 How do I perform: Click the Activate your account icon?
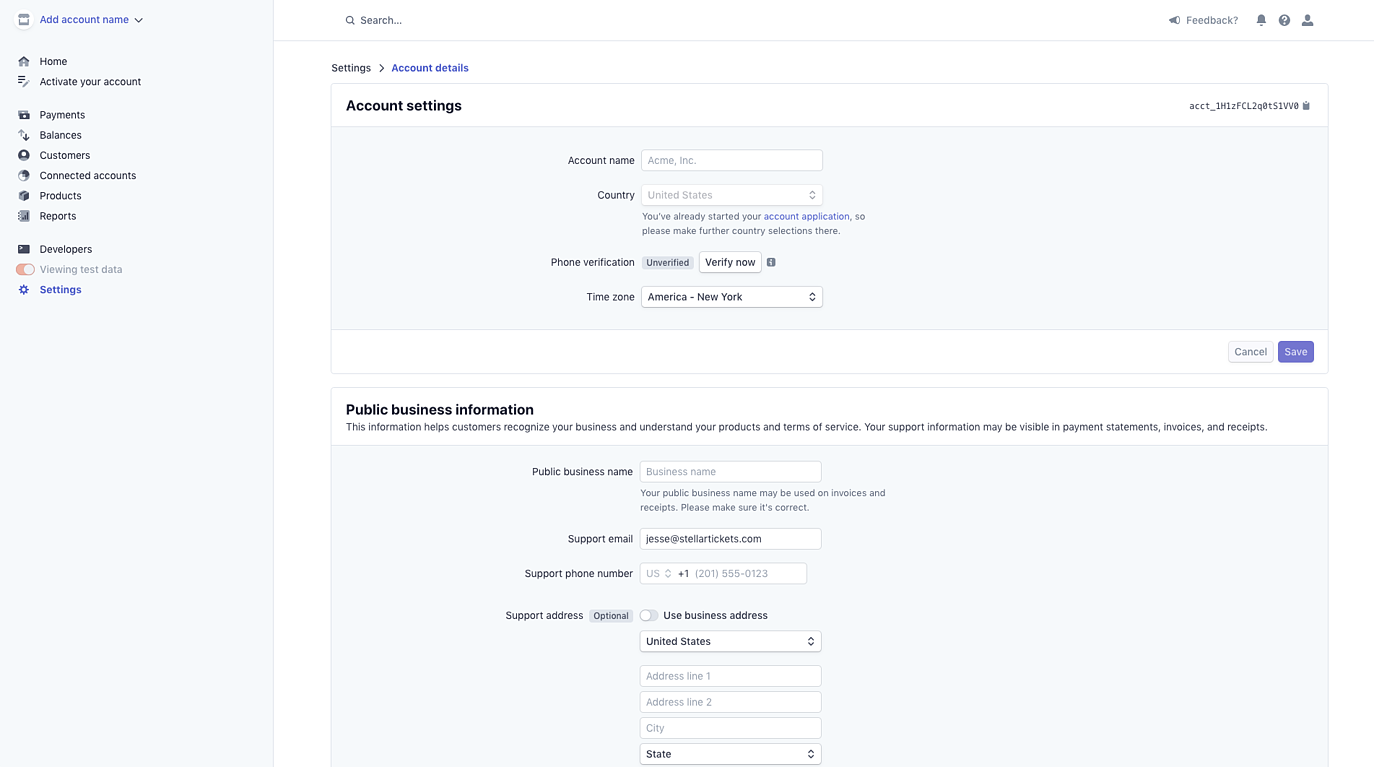[x=24, y=82]
